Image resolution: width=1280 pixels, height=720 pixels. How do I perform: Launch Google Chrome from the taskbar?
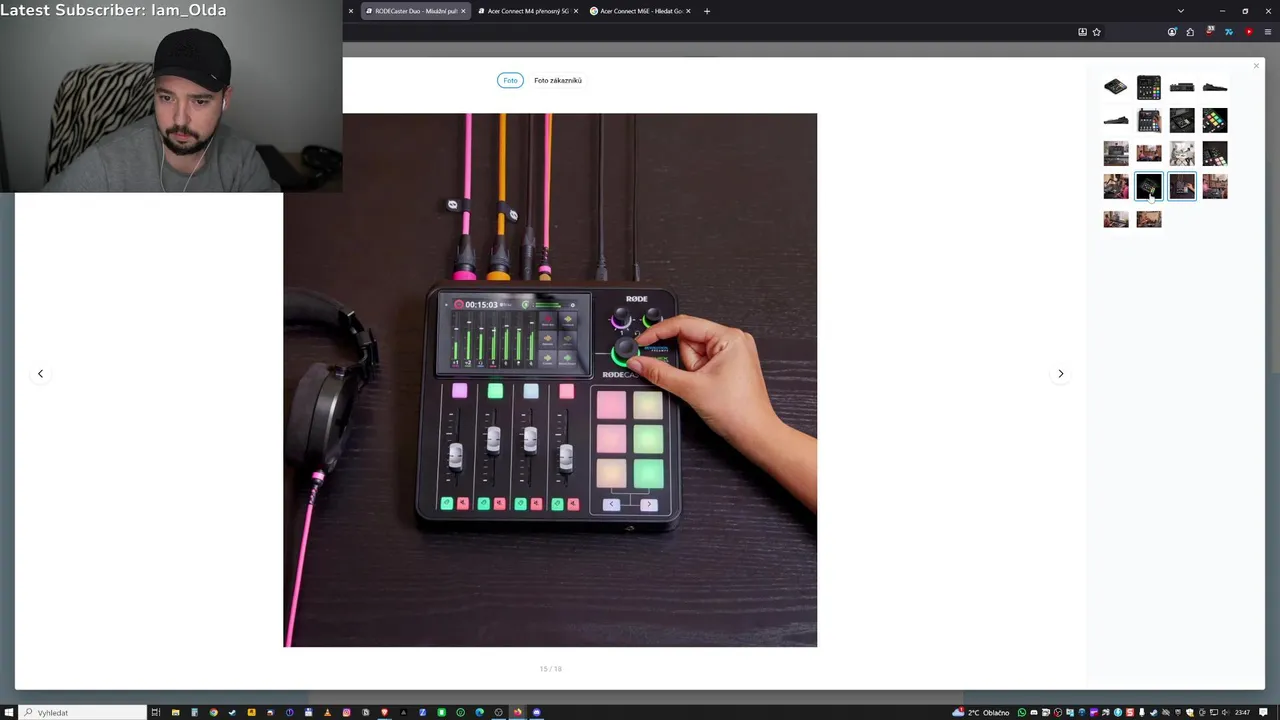[x=214, y=712]
